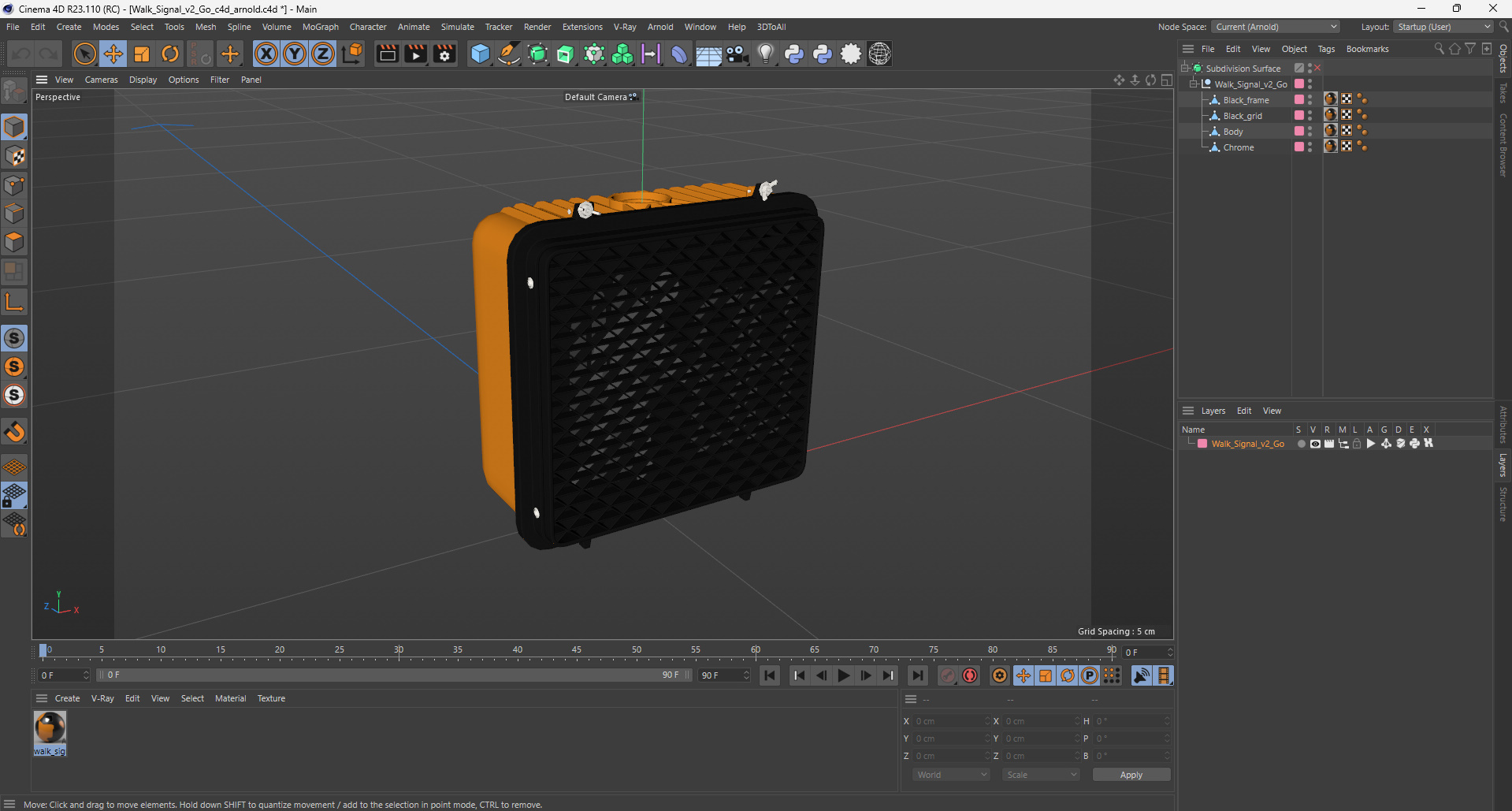
Task: Click the globe icon in toolbar
Action: [x=879, y=54]
